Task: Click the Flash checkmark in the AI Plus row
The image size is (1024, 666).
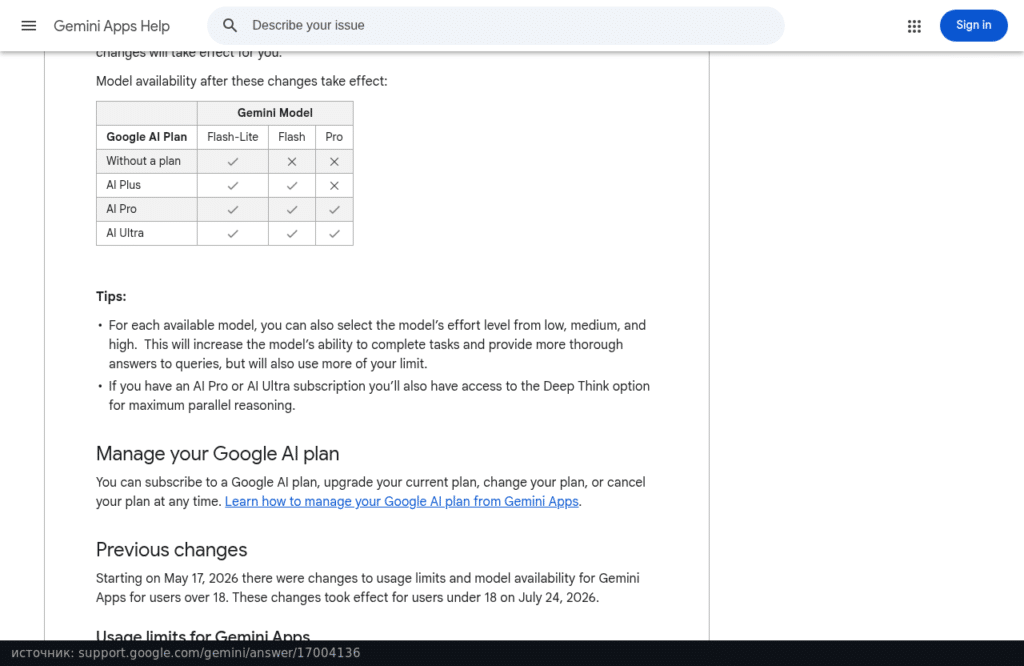Action: (292, 185)
